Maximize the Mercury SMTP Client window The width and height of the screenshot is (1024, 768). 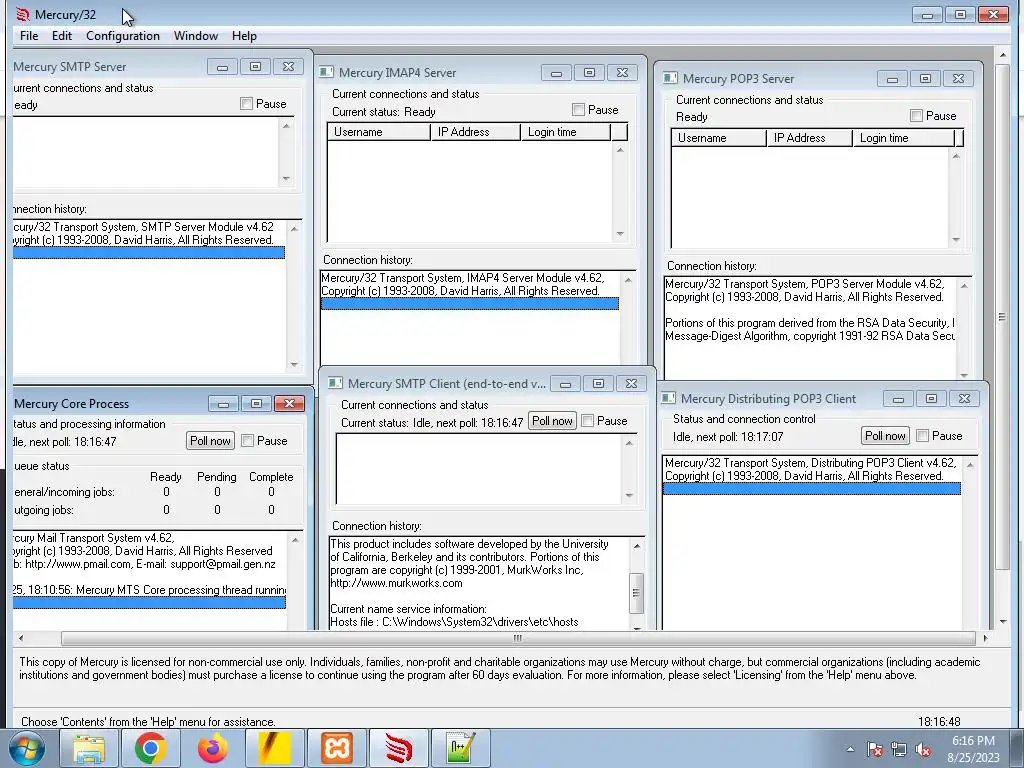point(598,383)
